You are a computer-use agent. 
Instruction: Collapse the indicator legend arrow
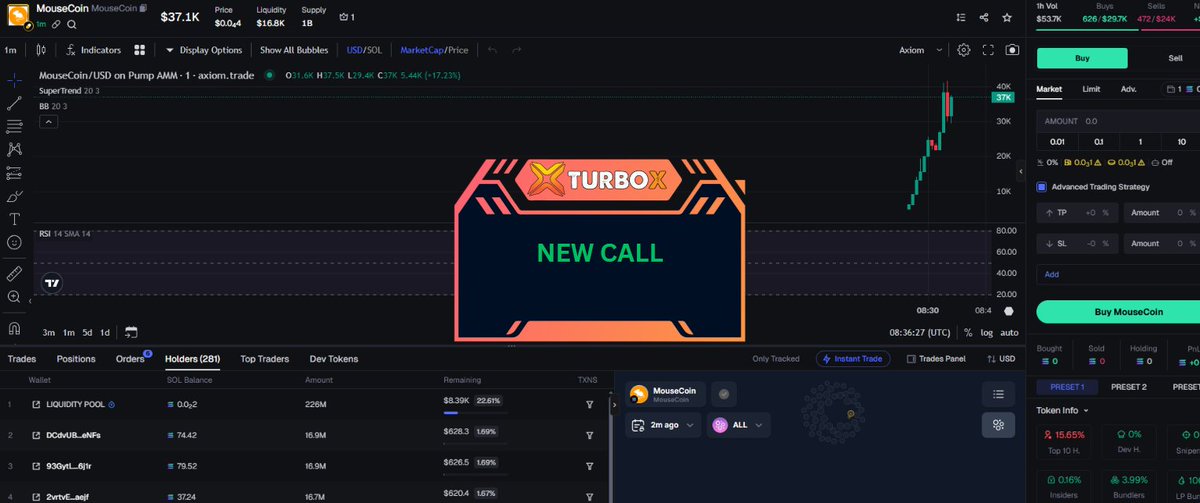pos(47,121)
